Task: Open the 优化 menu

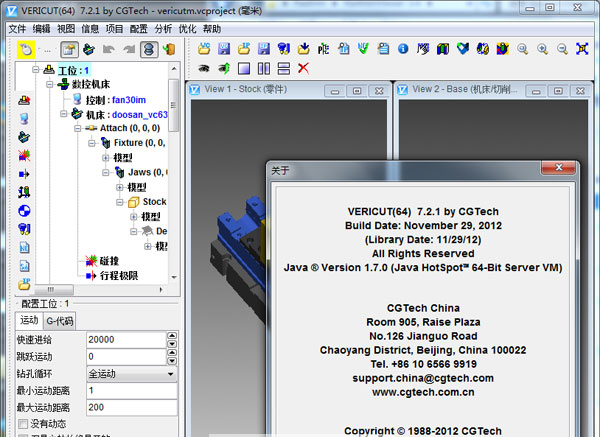Action: [187, 28]
